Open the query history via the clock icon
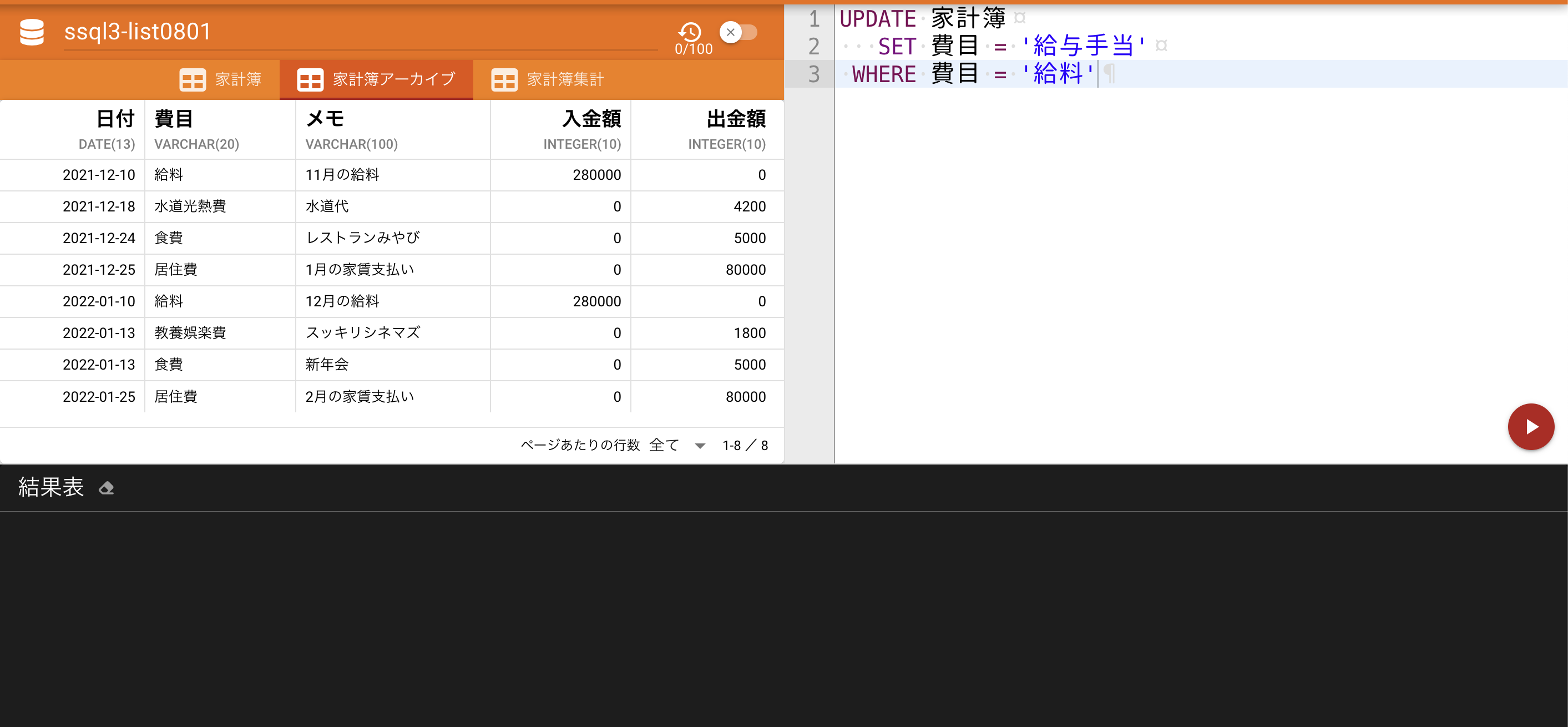Image resolution: width=1568 pixels, height=727 pixels. 690,32
